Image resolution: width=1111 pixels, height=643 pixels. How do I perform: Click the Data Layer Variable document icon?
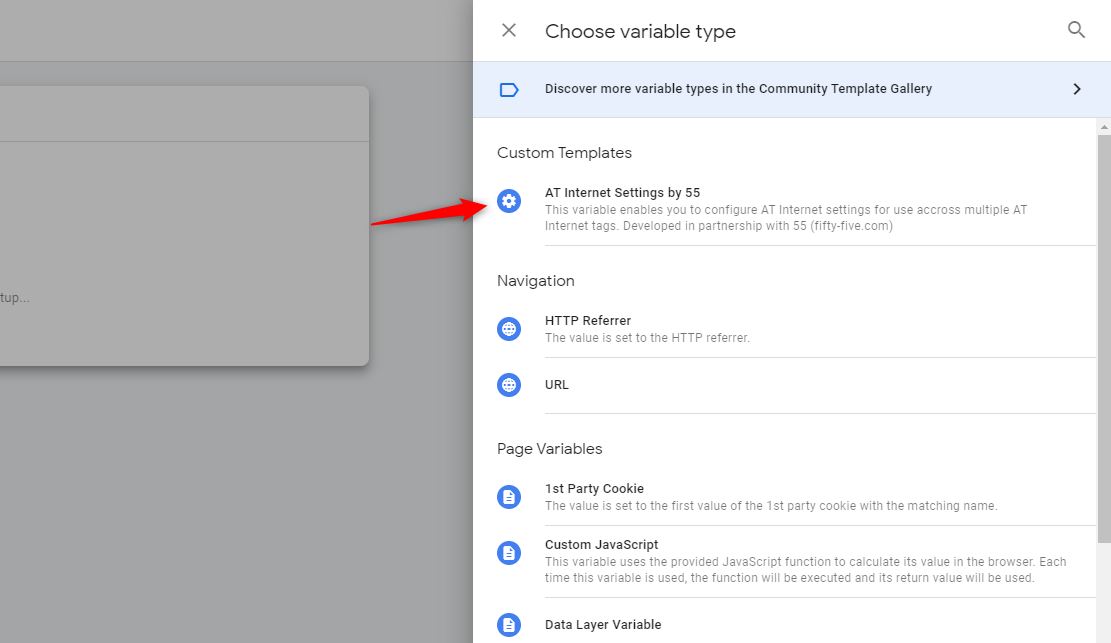pyautogui.click(x=509, y=625)
